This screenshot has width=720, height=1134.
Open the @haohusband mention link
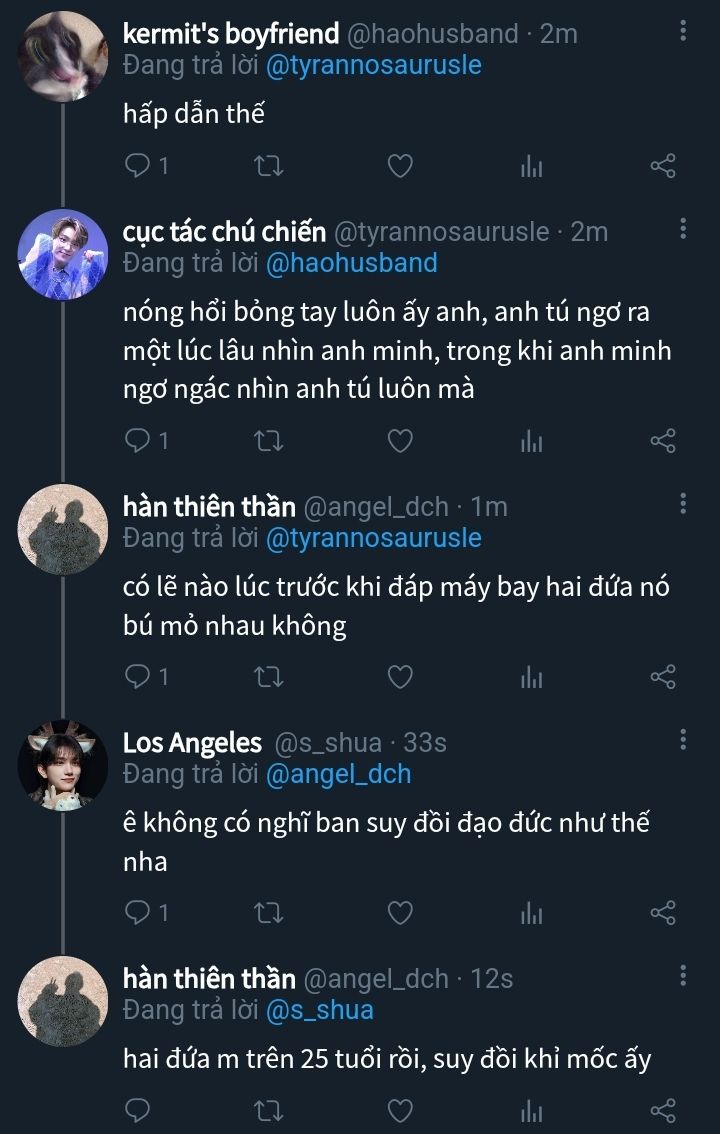(x=351, y=263)
